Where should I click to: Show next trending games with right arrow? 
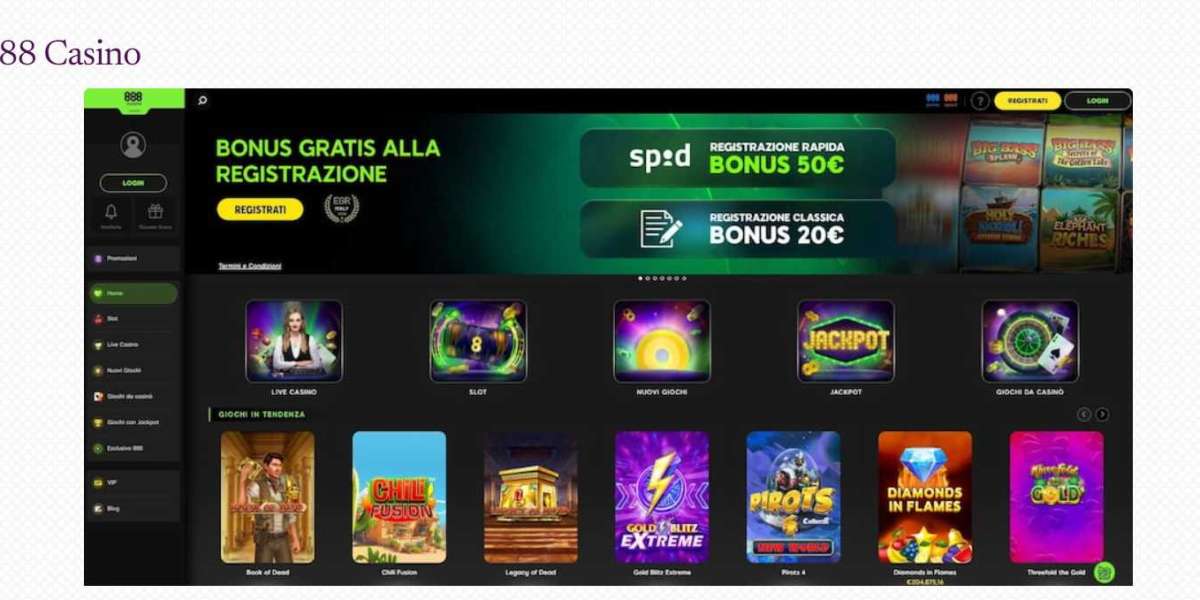click(x=1102, y=414)
